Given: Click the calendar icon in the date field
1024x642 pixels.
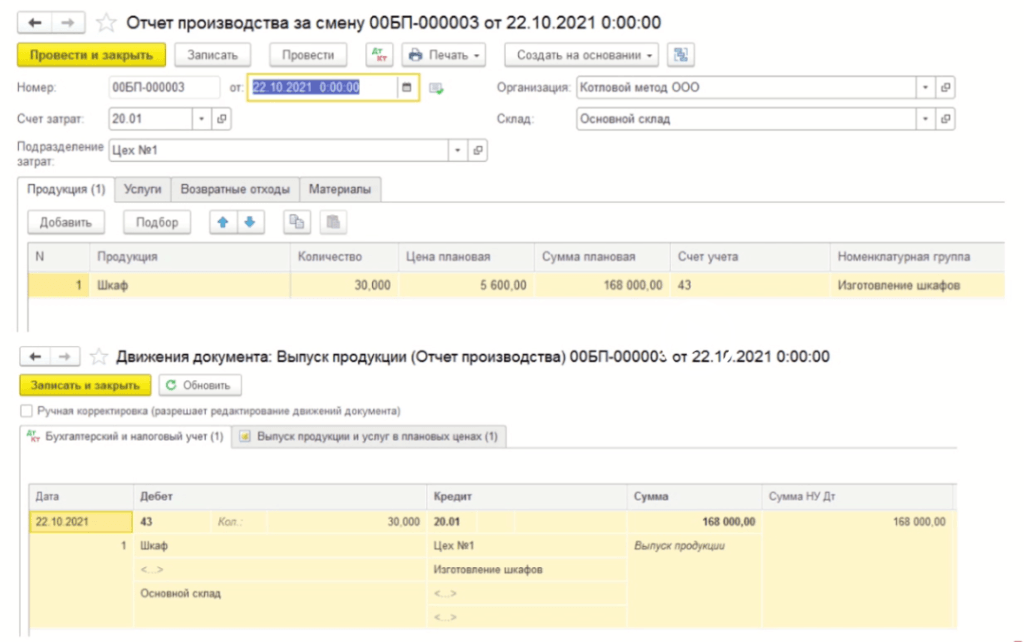Looking at the screenshot, I should click(406, 88).
